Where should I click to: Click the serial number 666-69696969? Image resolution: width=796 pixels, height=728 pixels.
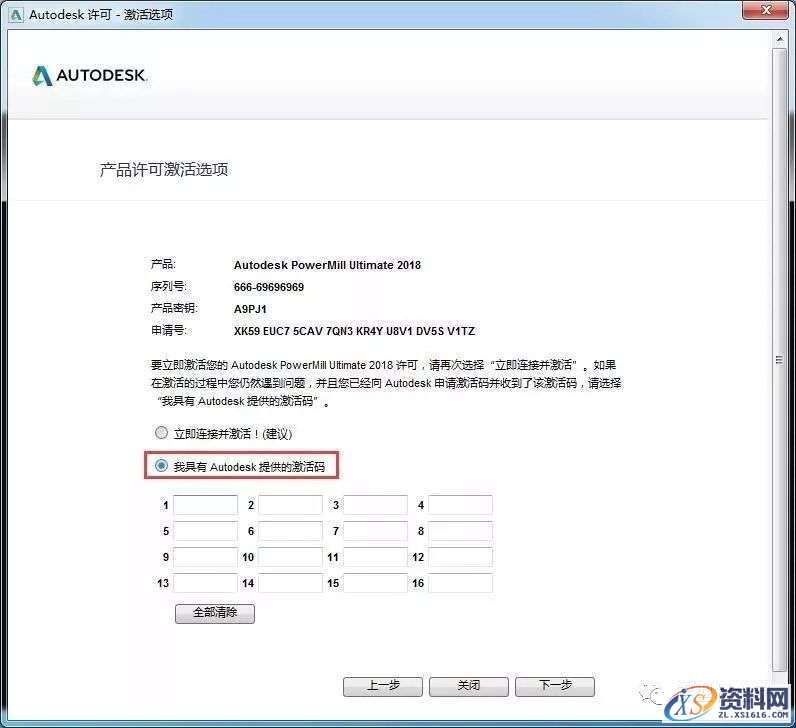tap(269, 287)
